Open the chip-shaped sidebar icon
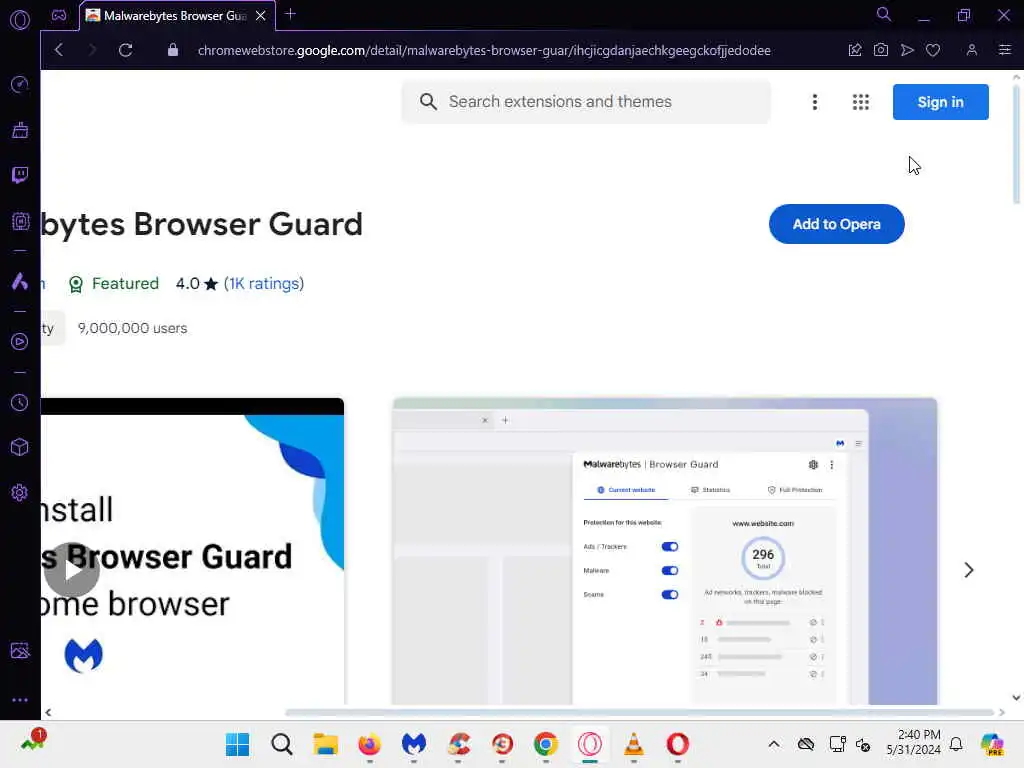 pos(20,221)
